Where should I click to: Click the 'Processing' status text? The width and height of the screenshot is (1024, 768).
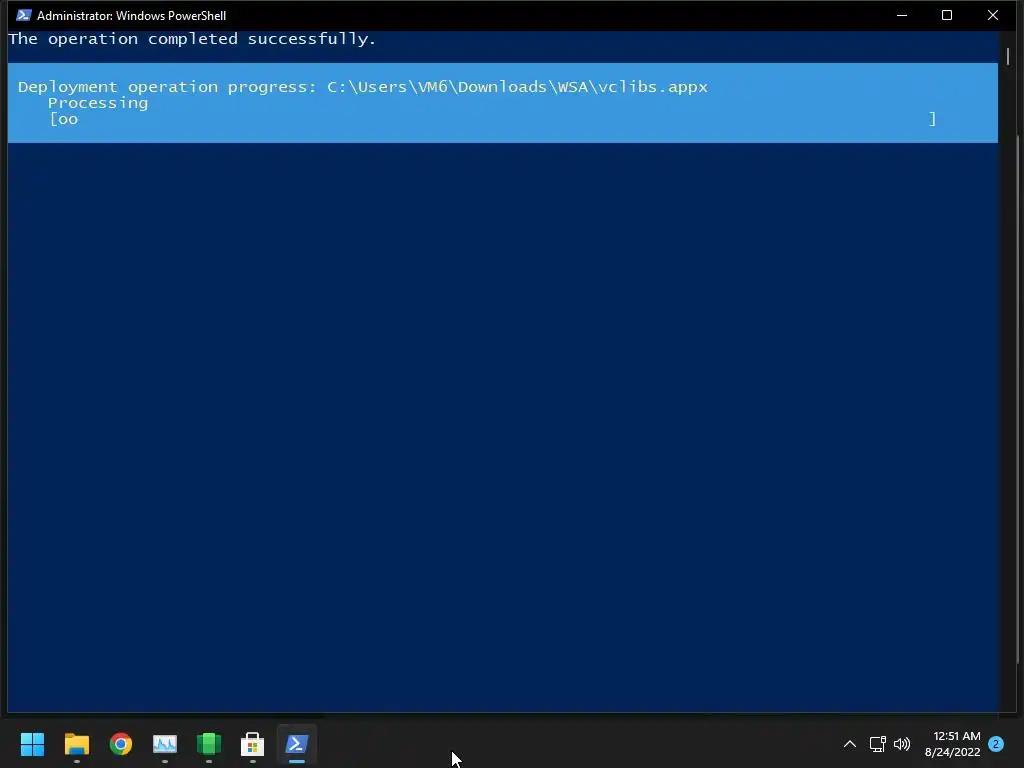click(x=98, y=103)
